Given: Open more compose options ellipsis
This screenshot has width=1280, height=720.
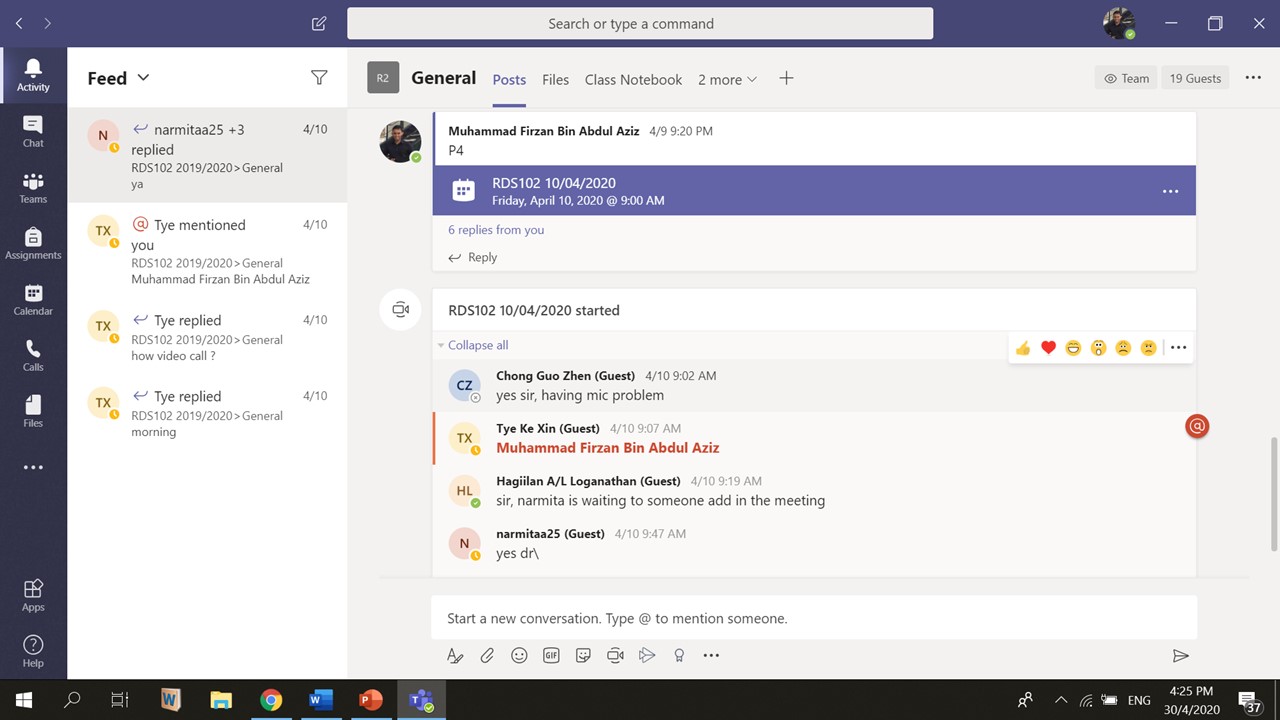Looking at the screenshot, I should click(x=711, y=655).
